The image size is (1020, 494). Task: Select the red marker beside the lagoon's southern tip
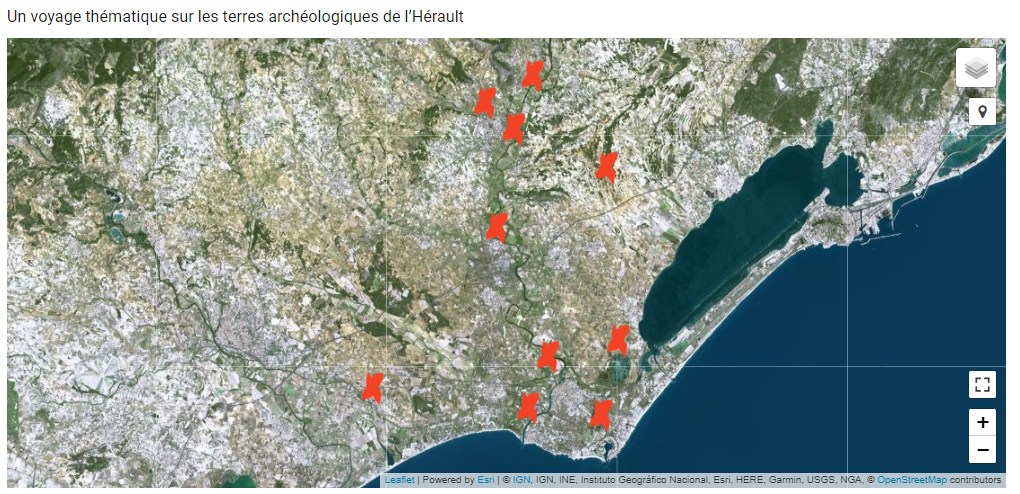click(618, 340)
